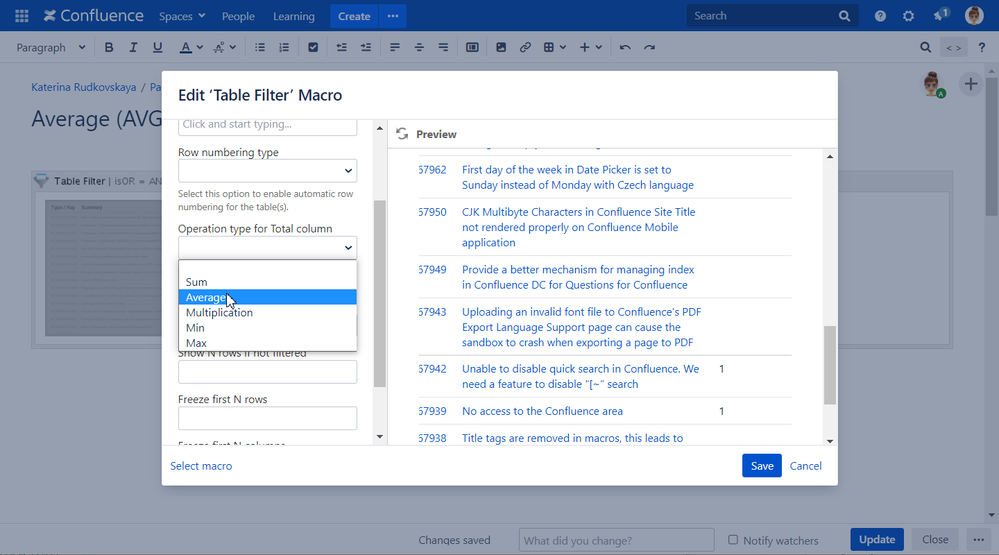Viewport: 999px width, 555px height.
Task: Open the Learning menu
Action: (x=294, y=16)
